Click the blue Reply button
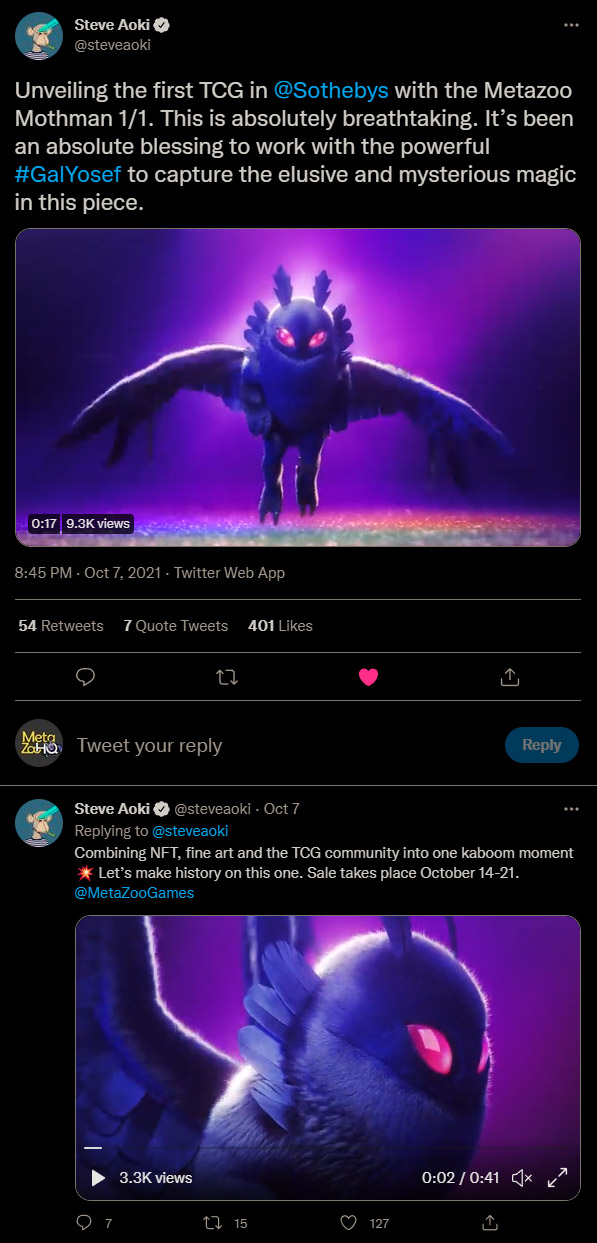Screen dimensions: 597x1243 [x=542, y=745]
